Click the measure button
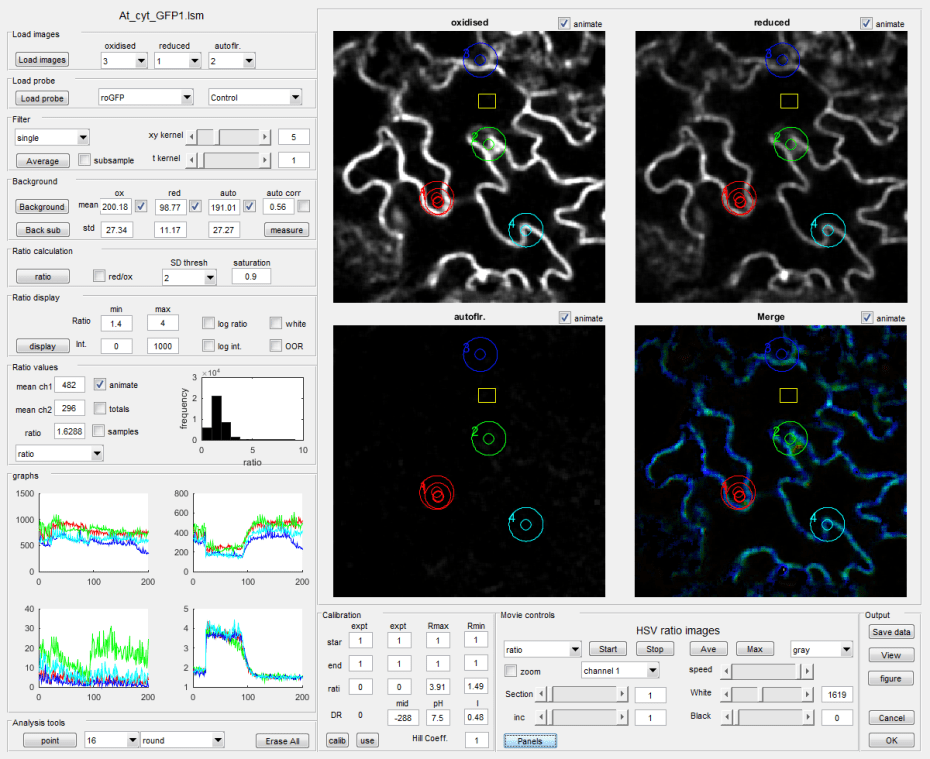Image resolution: width=930 pixels, height=759 pixels. (285, 229)
